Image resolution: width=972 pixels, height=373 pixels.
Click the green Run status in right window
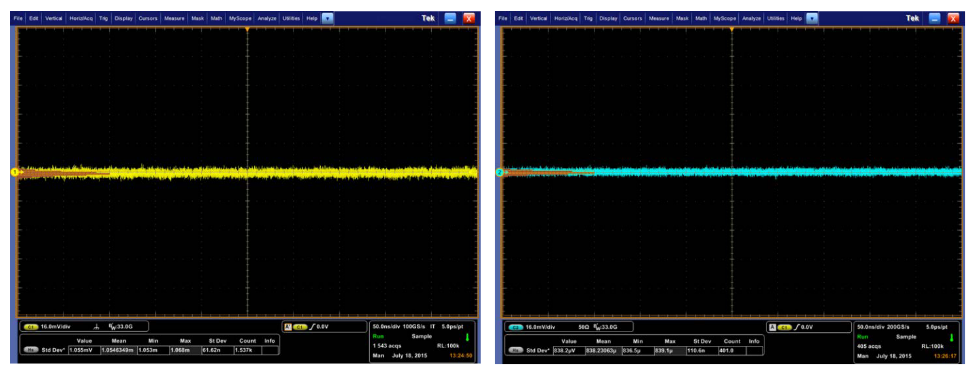coord(862,336)
